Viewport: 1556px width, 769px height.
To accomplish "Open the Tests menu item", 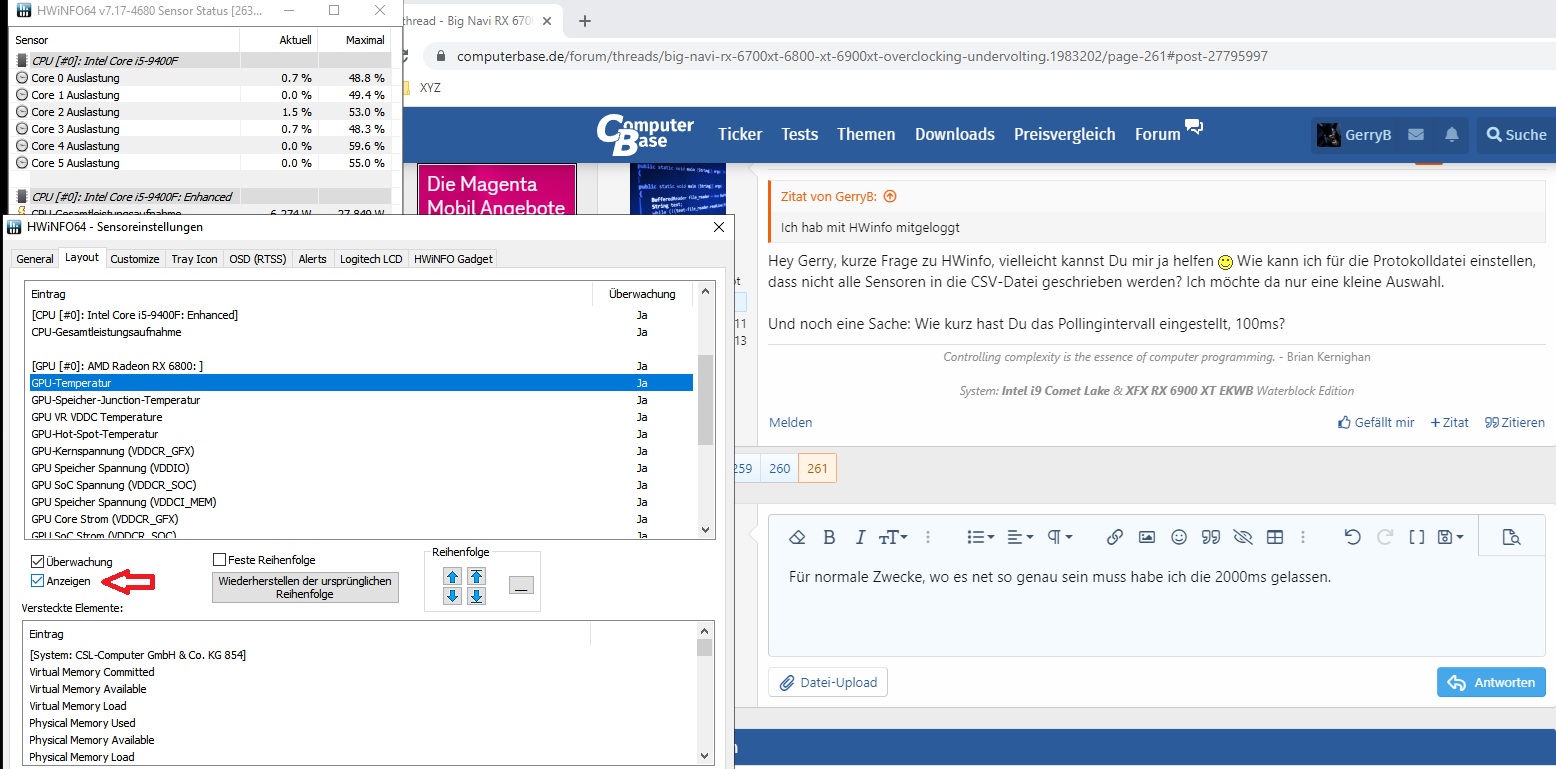I will click(x=799, y=134).
